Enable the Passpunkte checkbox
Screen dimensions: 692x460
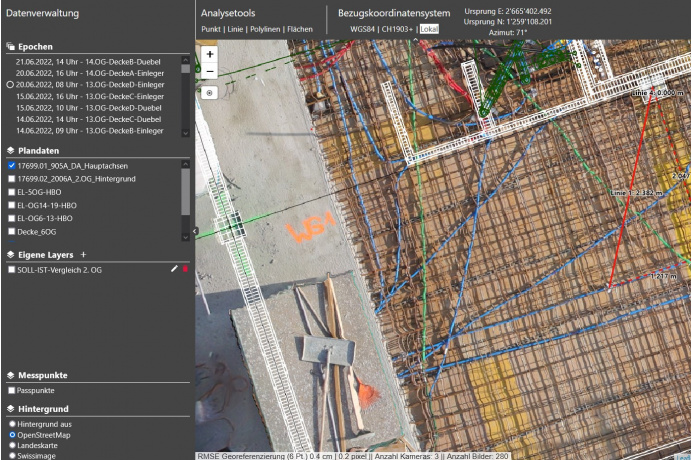11,390
